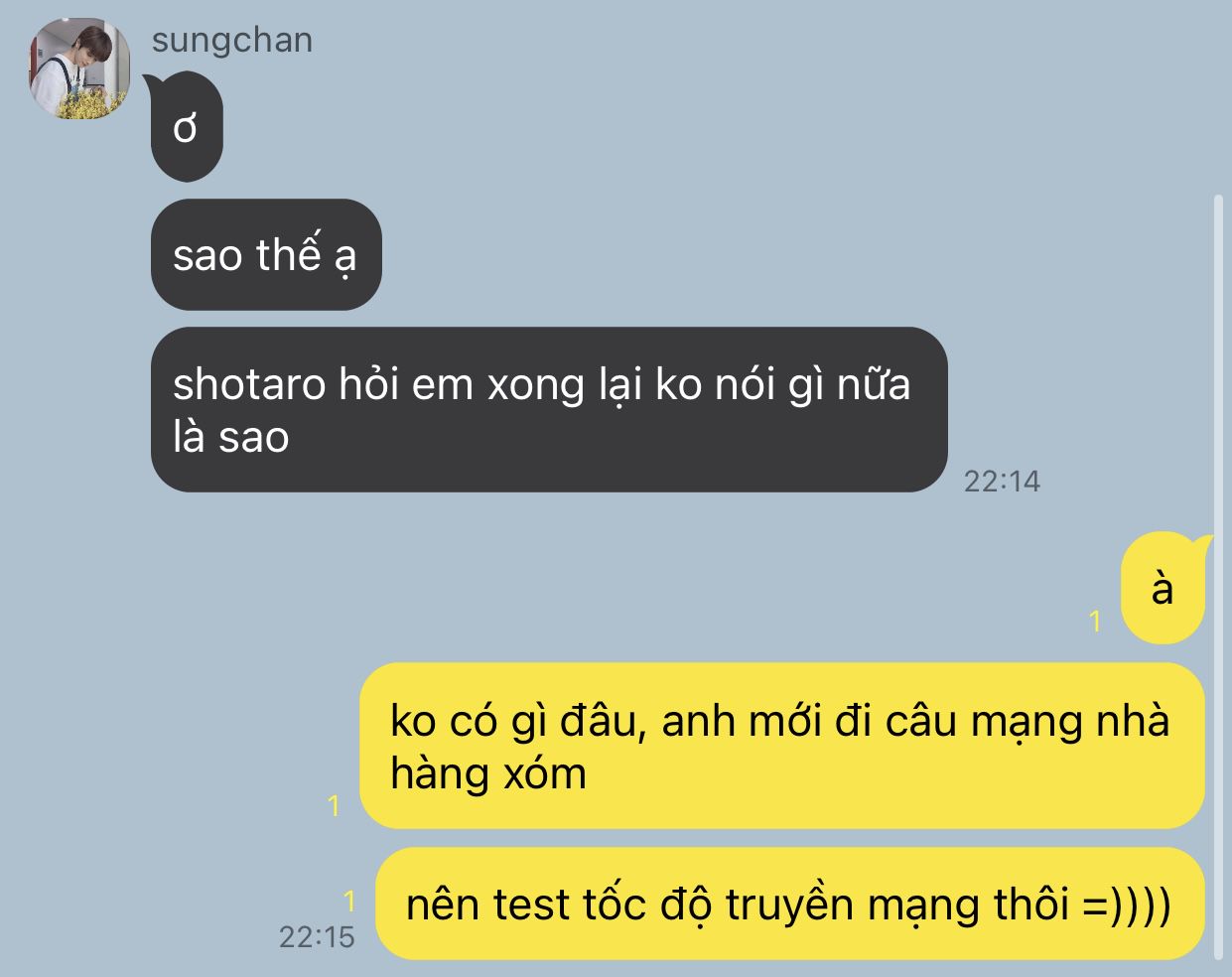Select the 'ơ' message bubble

pyautogui.click(x=186, y=129)
